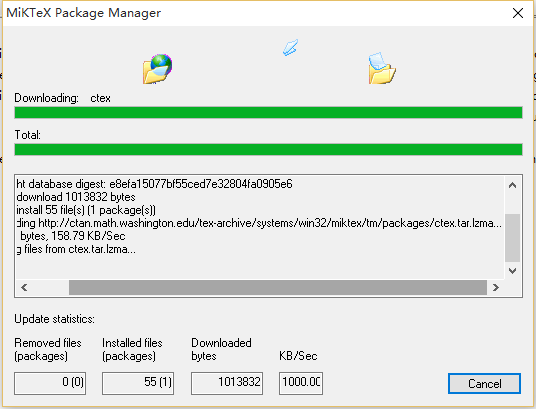The width and height of the screenshot is (536, 409).
Task: Click the Installed files value field 55 (1)
Action: pos(138,383)
